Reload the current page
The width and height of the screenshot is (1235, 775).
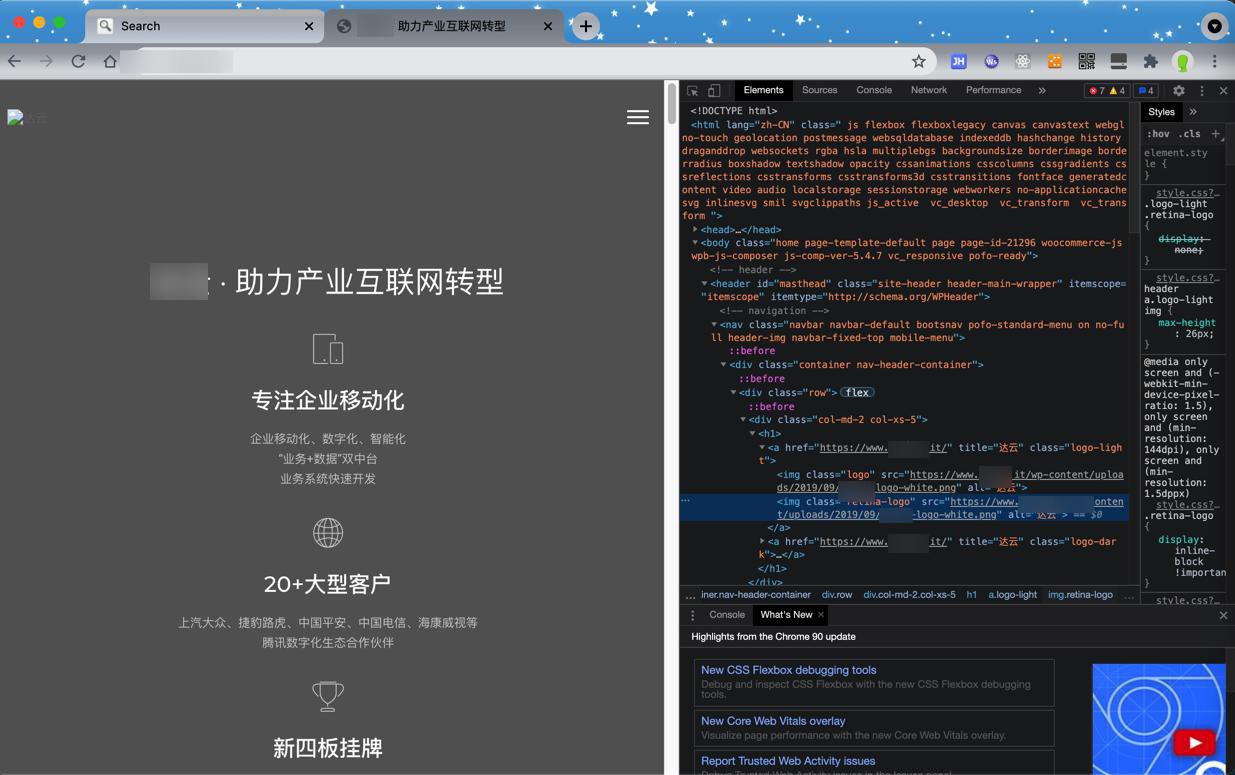78,61
